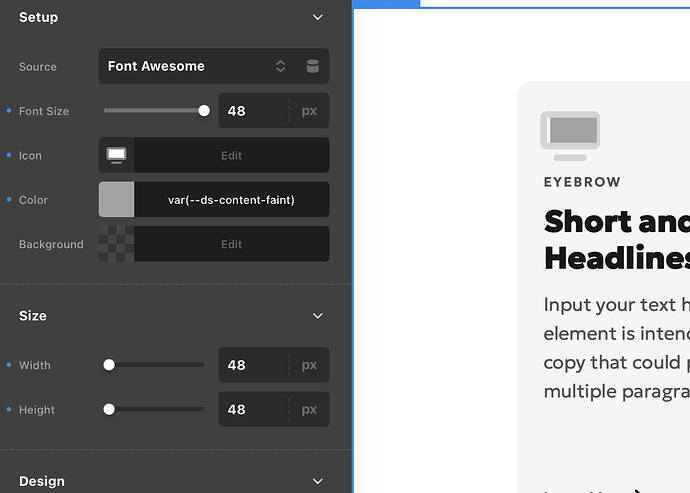Open the transparent Background swatch

[117, 244]
